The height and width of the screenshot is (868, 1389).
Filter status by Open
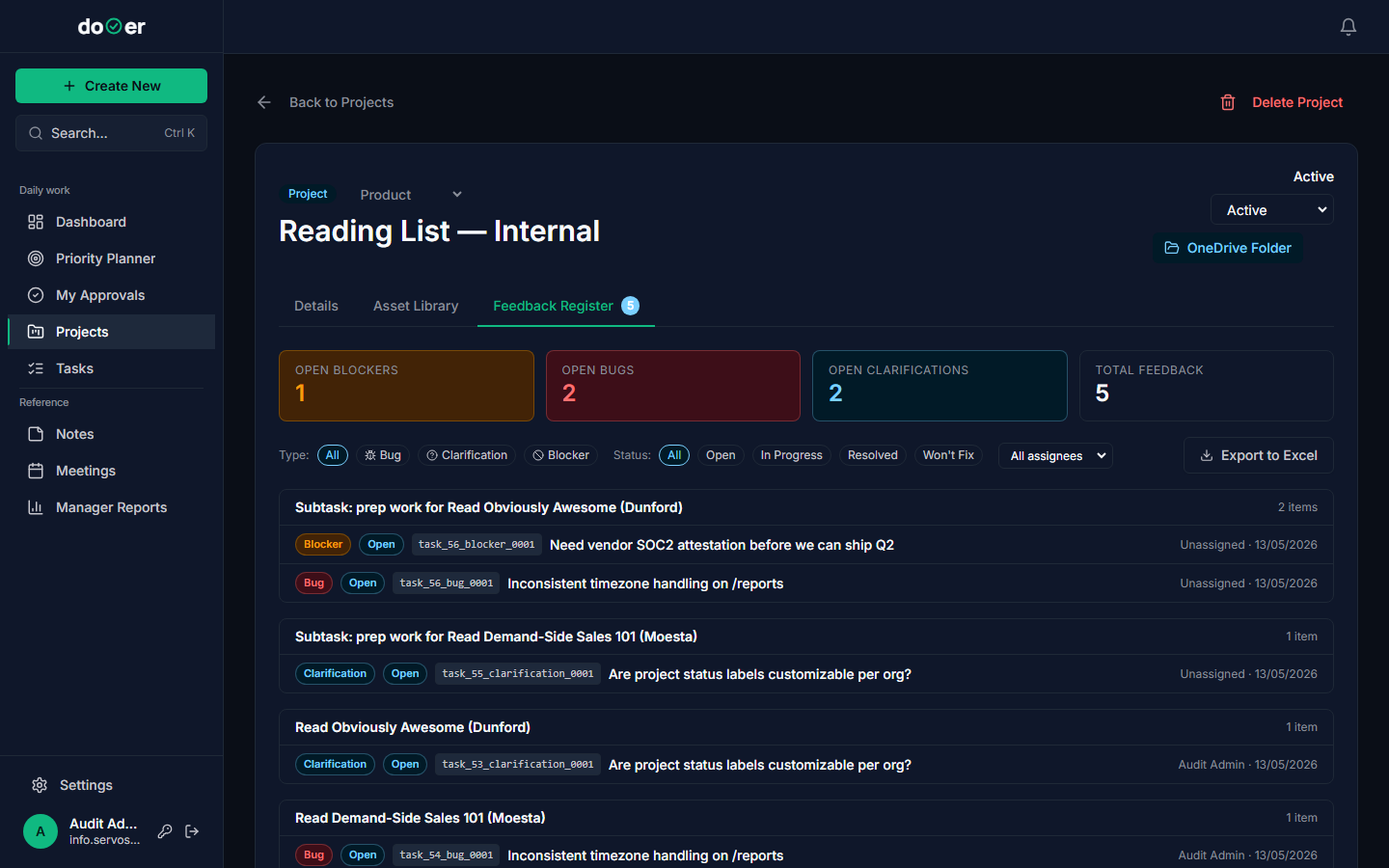coord(721,455)
